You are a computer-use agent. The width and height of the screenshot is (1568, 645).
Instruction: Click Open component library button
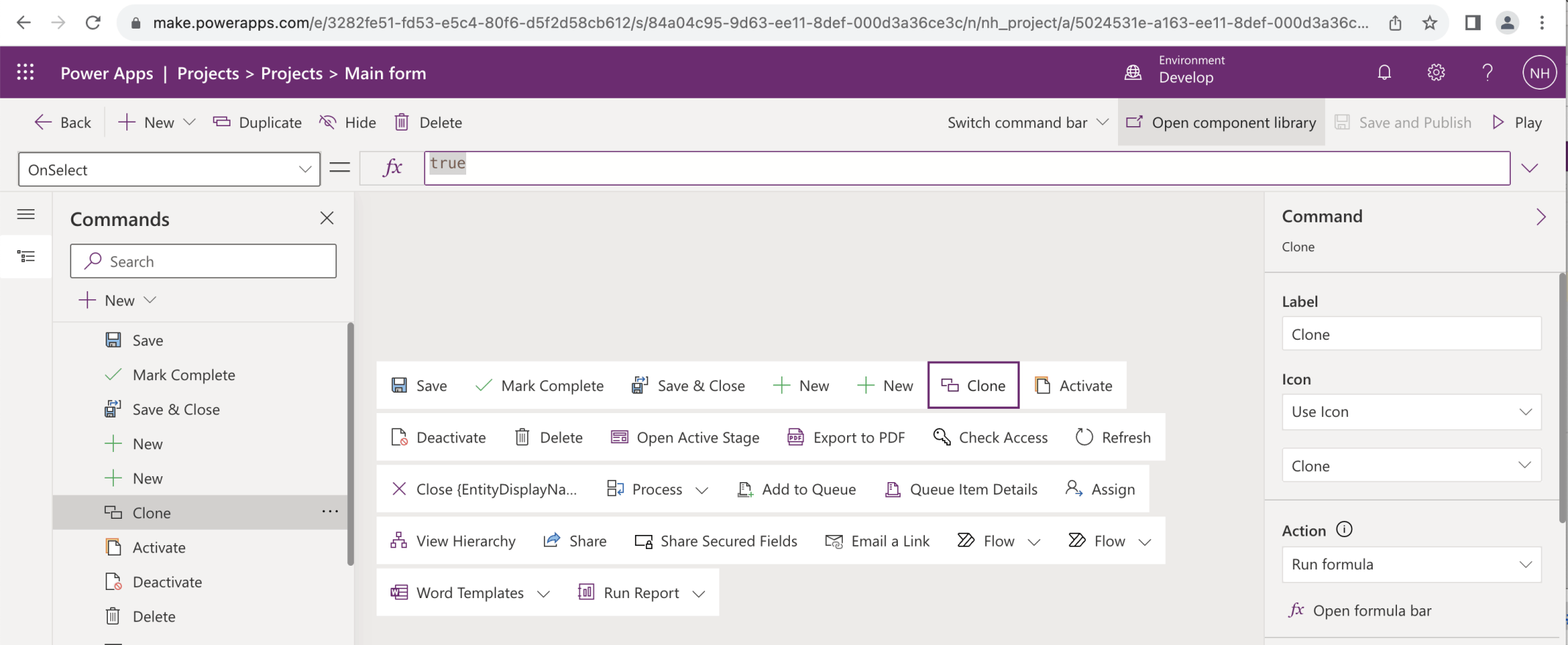1222,123
